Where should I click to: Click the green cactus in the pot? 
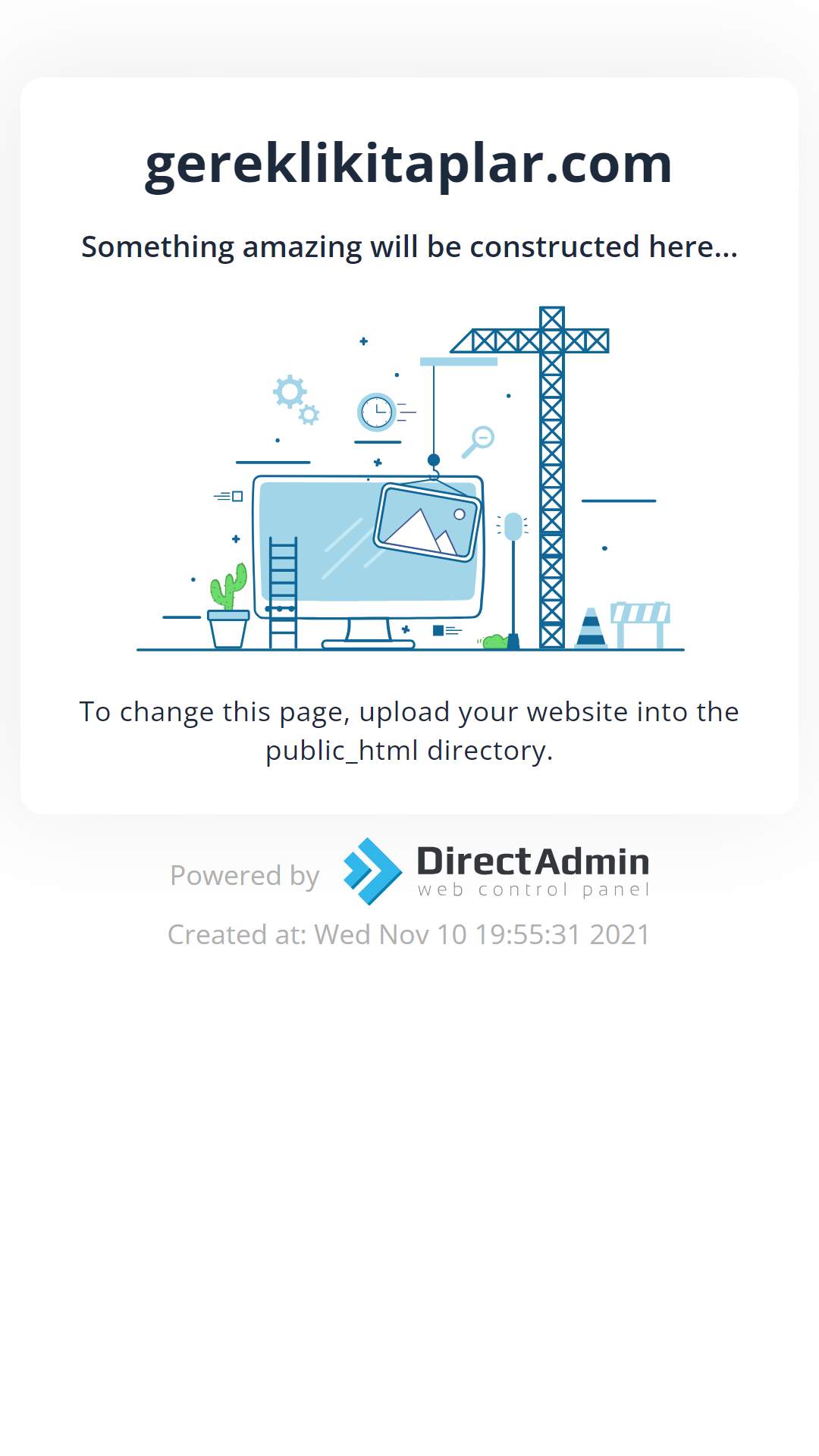(x=228, y=586)
